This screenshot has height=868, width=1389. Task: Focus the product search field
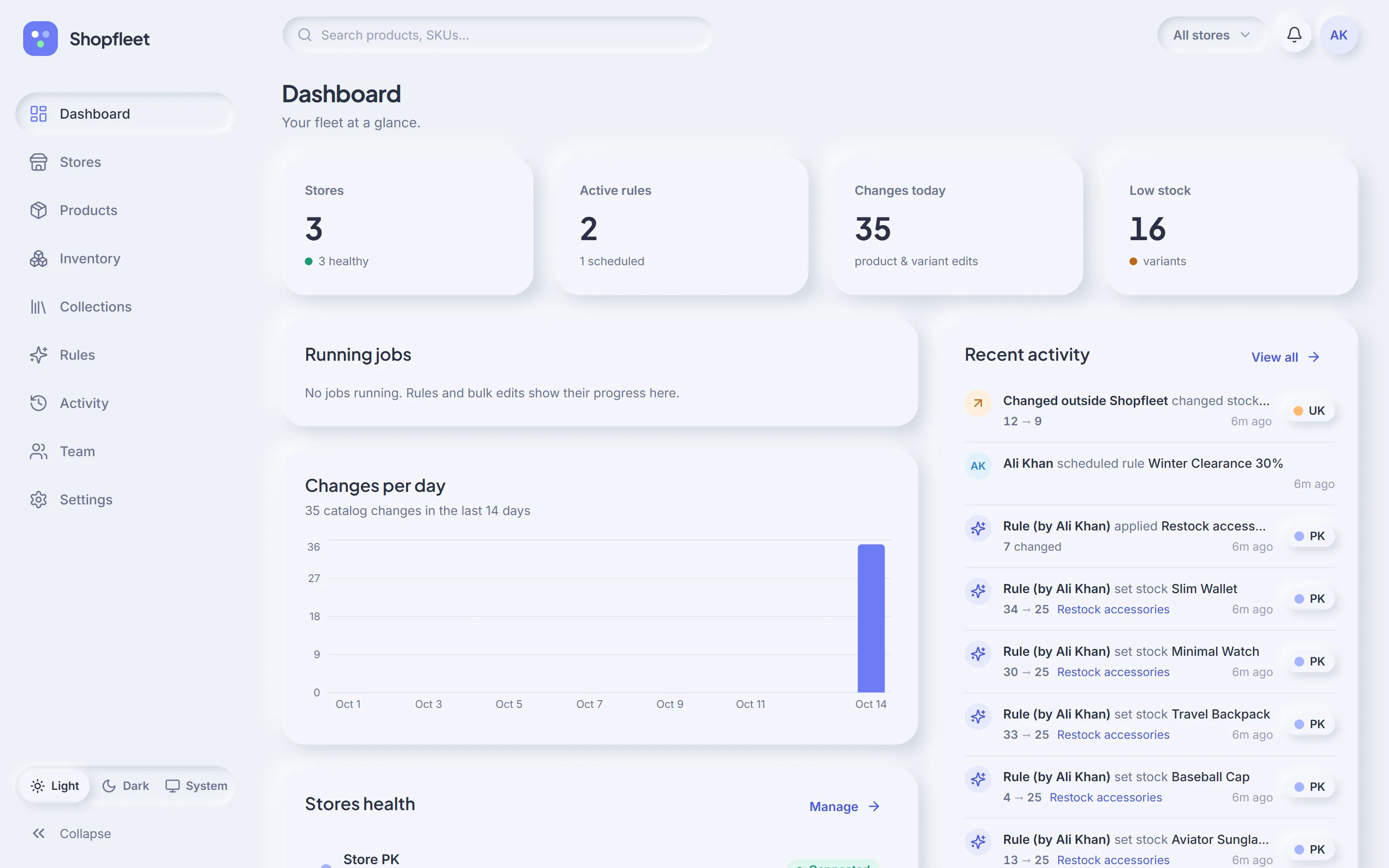tap(497, 35)
